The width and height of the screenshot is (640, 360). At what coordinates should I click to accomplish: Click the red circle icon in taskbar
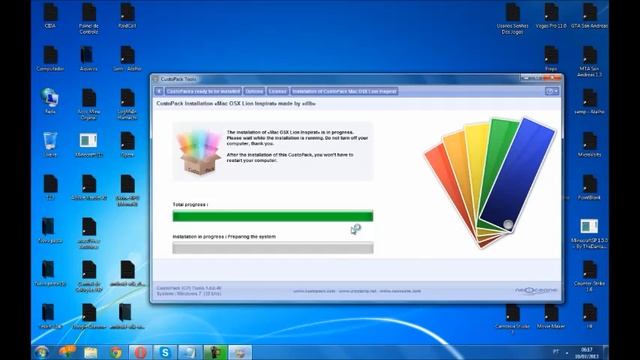(x=140, y=352)
